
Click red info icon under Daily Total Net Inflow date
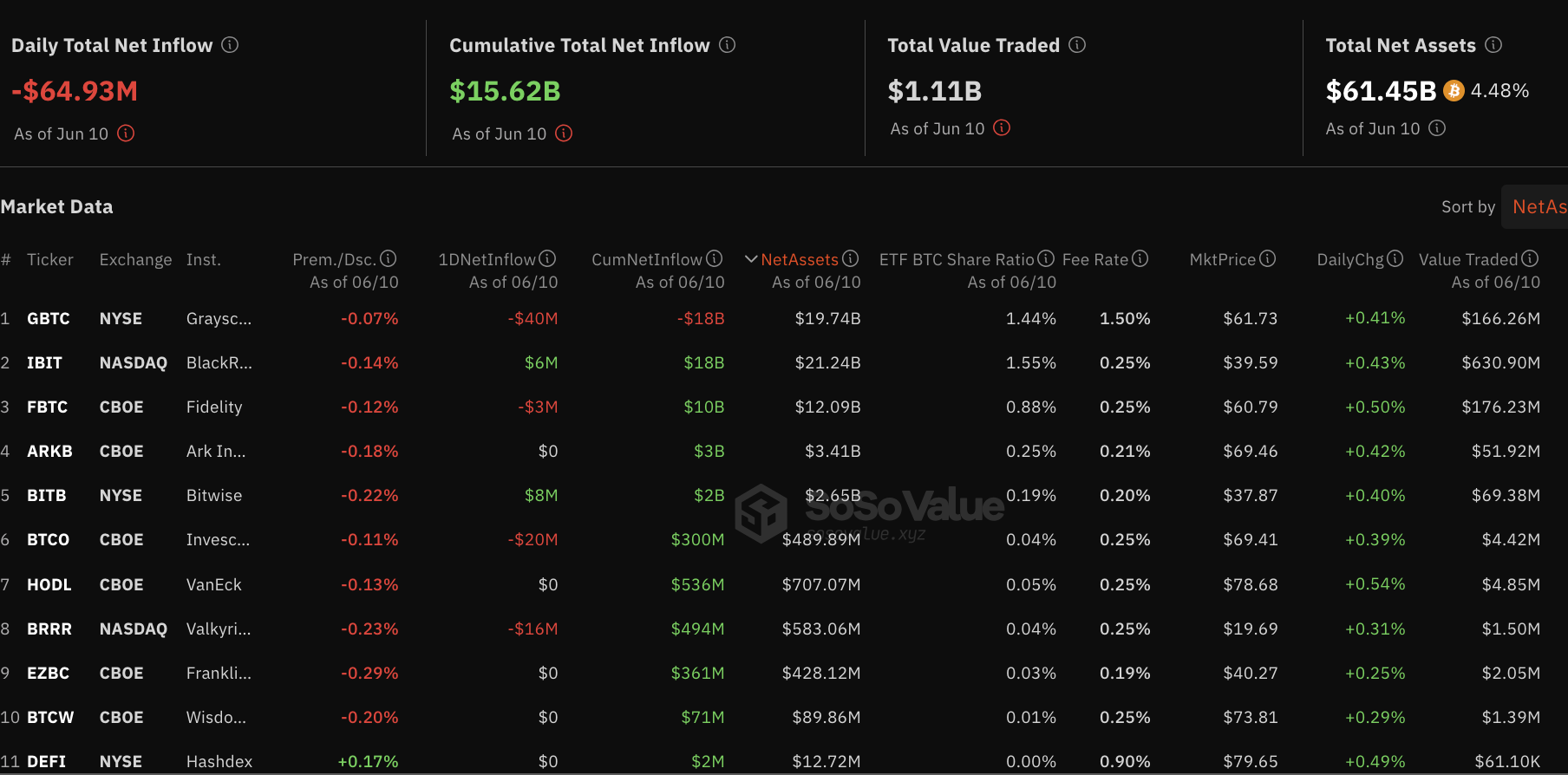(126, 133)
